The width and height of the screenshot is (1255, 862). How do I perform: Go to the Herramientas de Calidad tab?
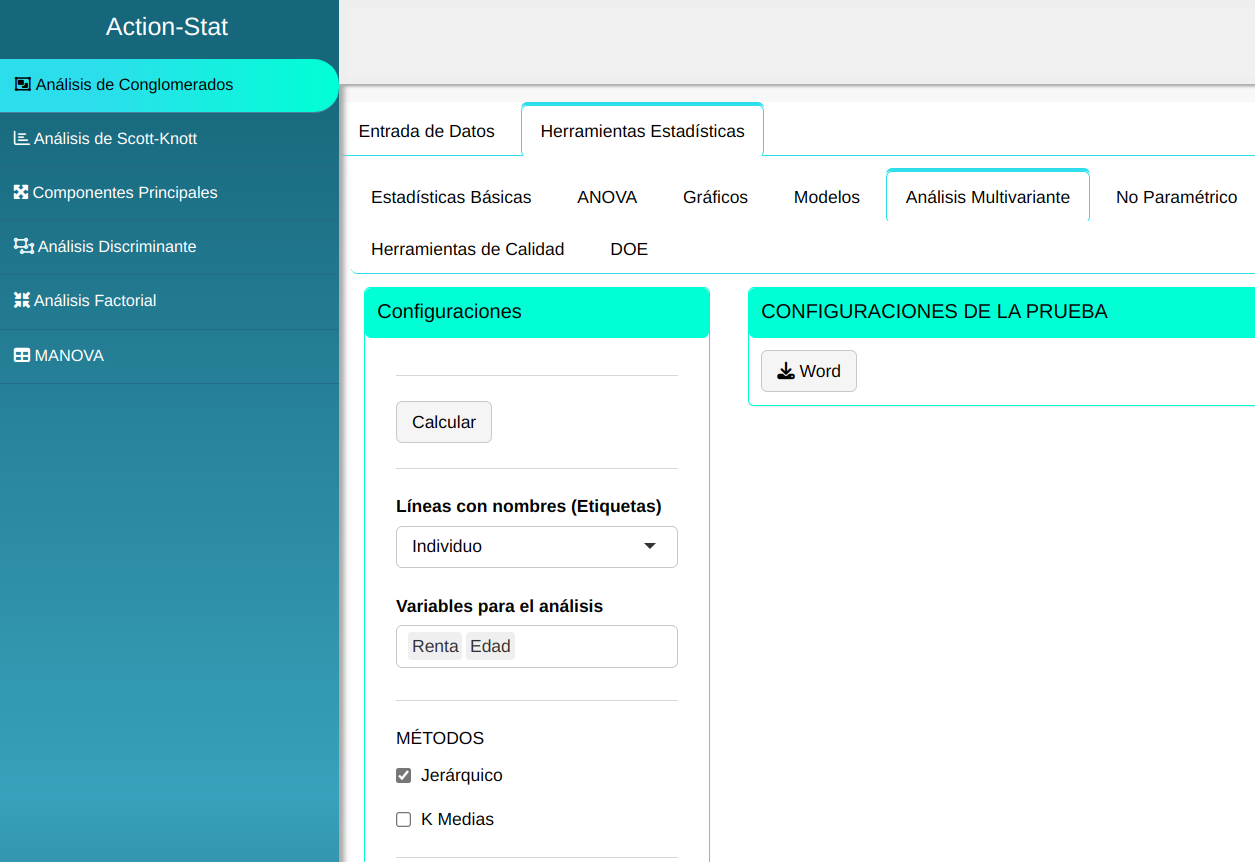tap(467, 249)
